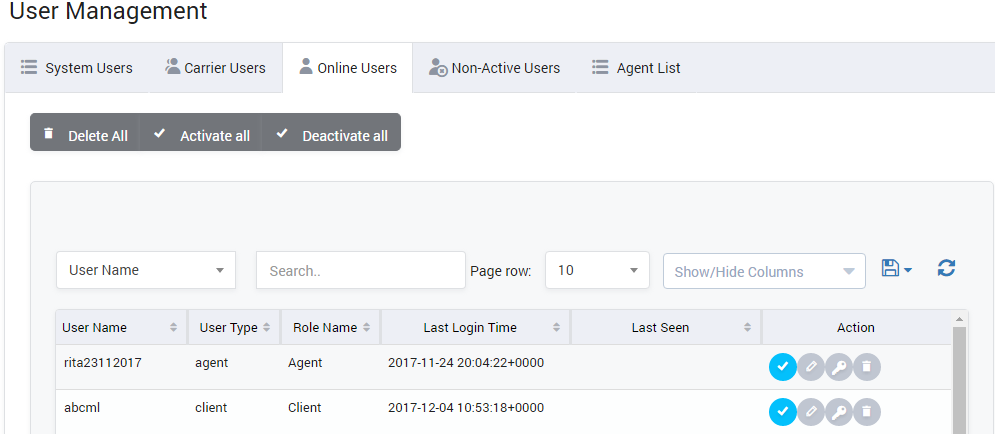Viewport: 995px width, 434px height.
Task: Open the Non-Active Users tab
Action: pos(494,68)
